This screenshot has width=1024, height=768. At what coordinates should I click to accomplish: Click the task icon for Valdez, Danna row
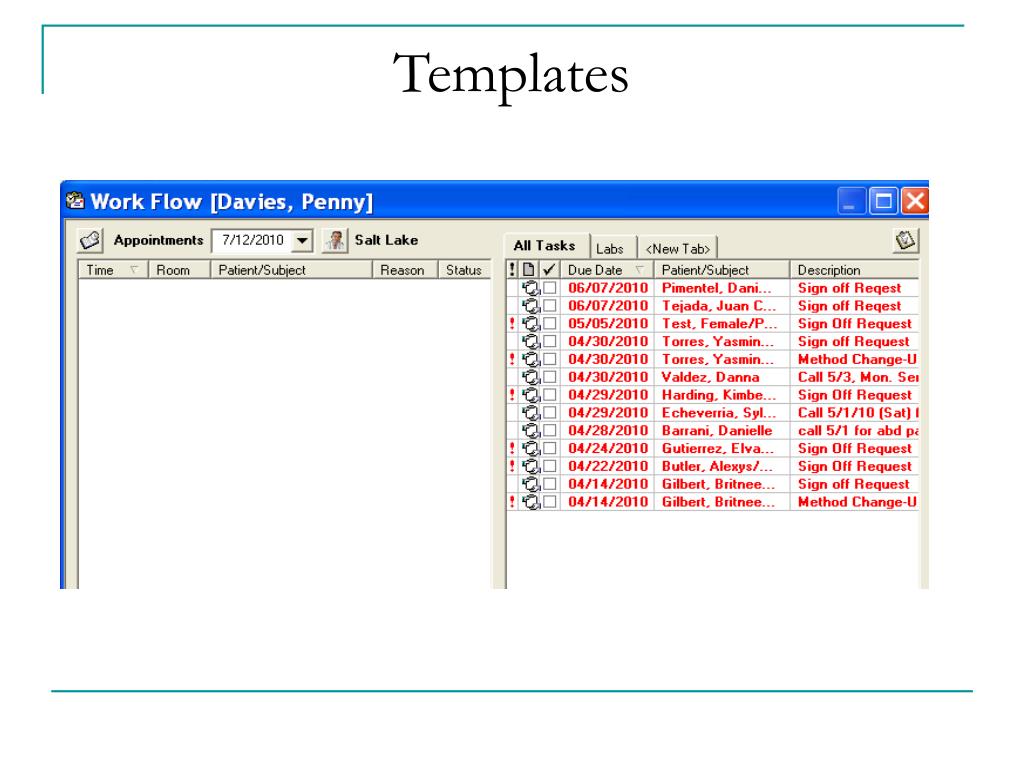coord(531,377)
